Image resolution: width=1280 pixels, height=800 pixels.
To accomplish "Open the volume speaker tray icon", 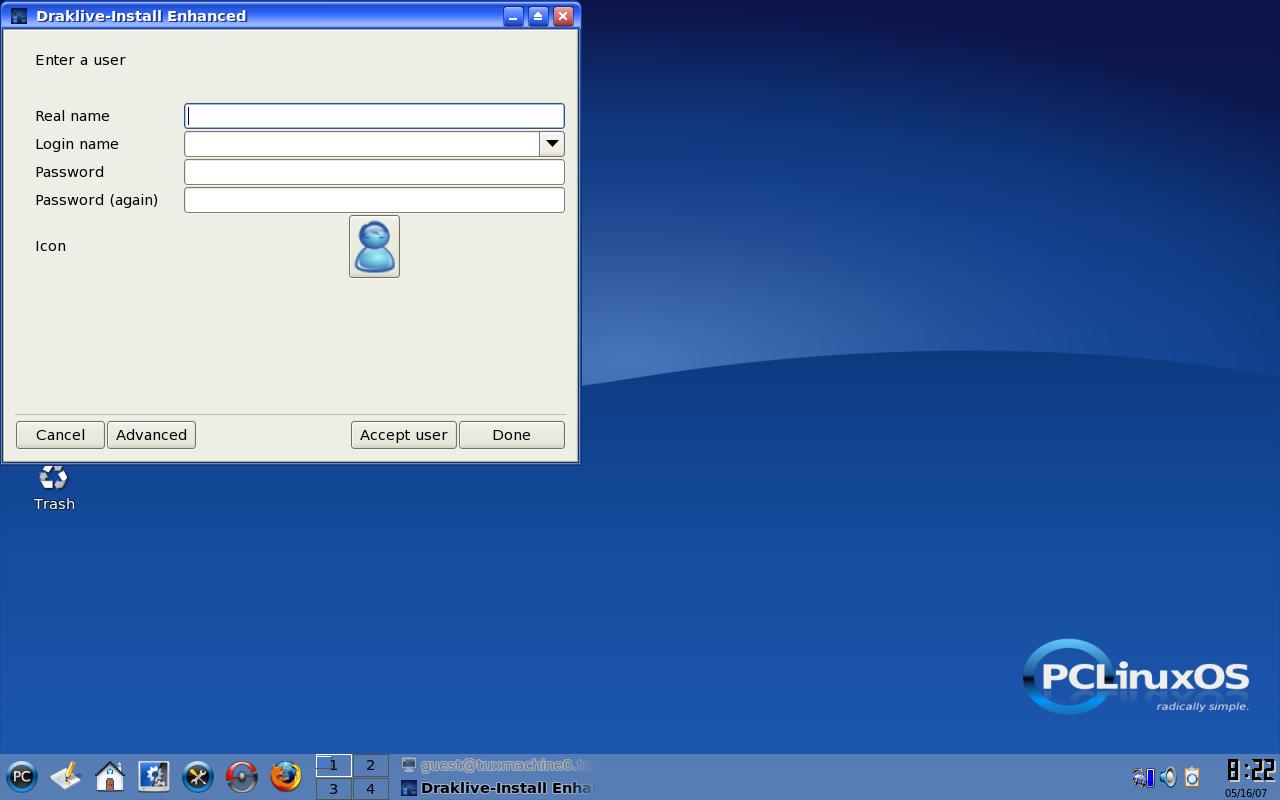I will pyautogui.click(x=1168, y=777).
